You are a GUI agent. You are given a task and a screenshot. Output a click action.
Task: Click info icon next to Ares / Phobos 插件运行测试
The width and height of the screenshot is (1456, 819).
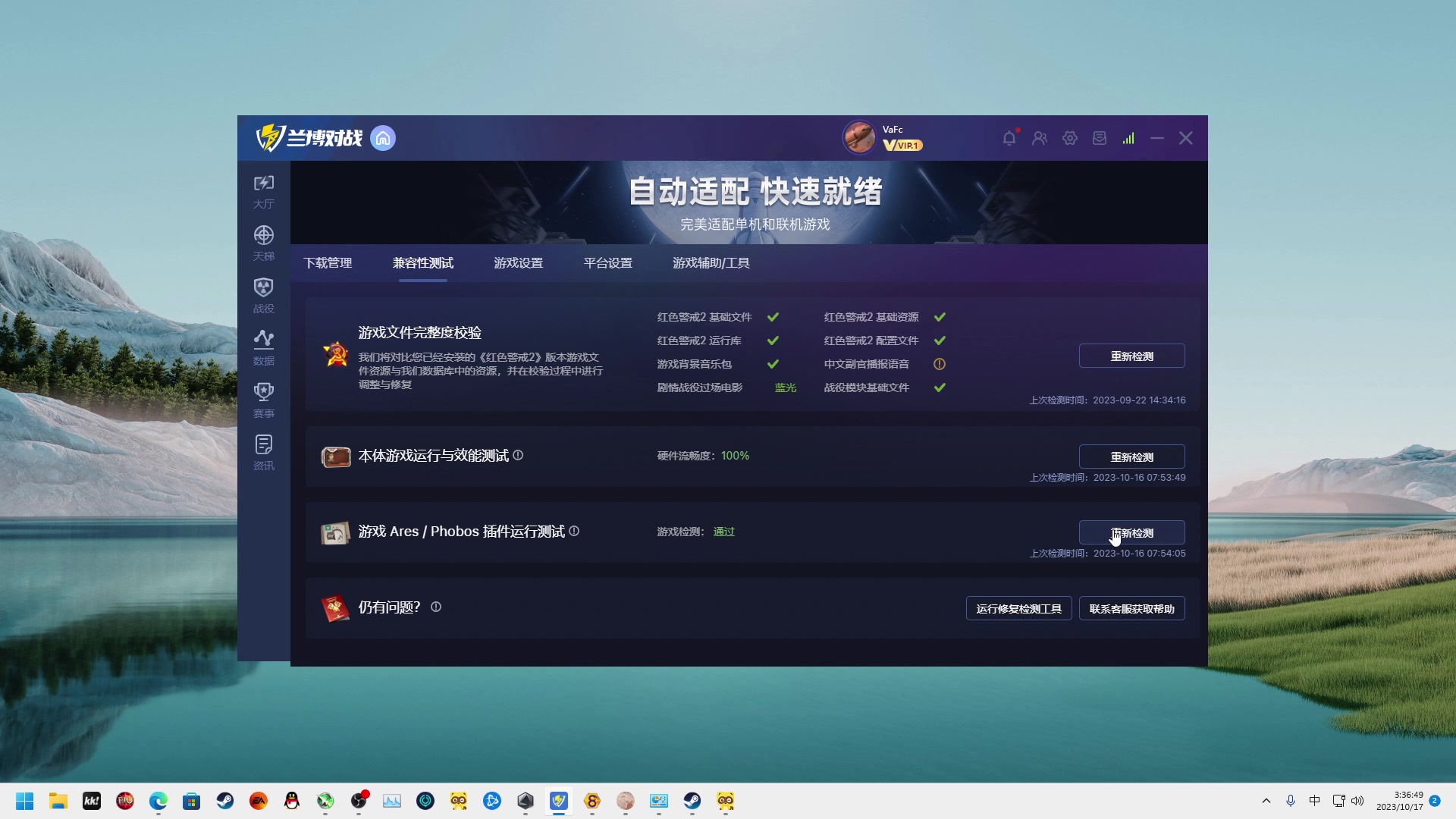[x=574, y=531]
